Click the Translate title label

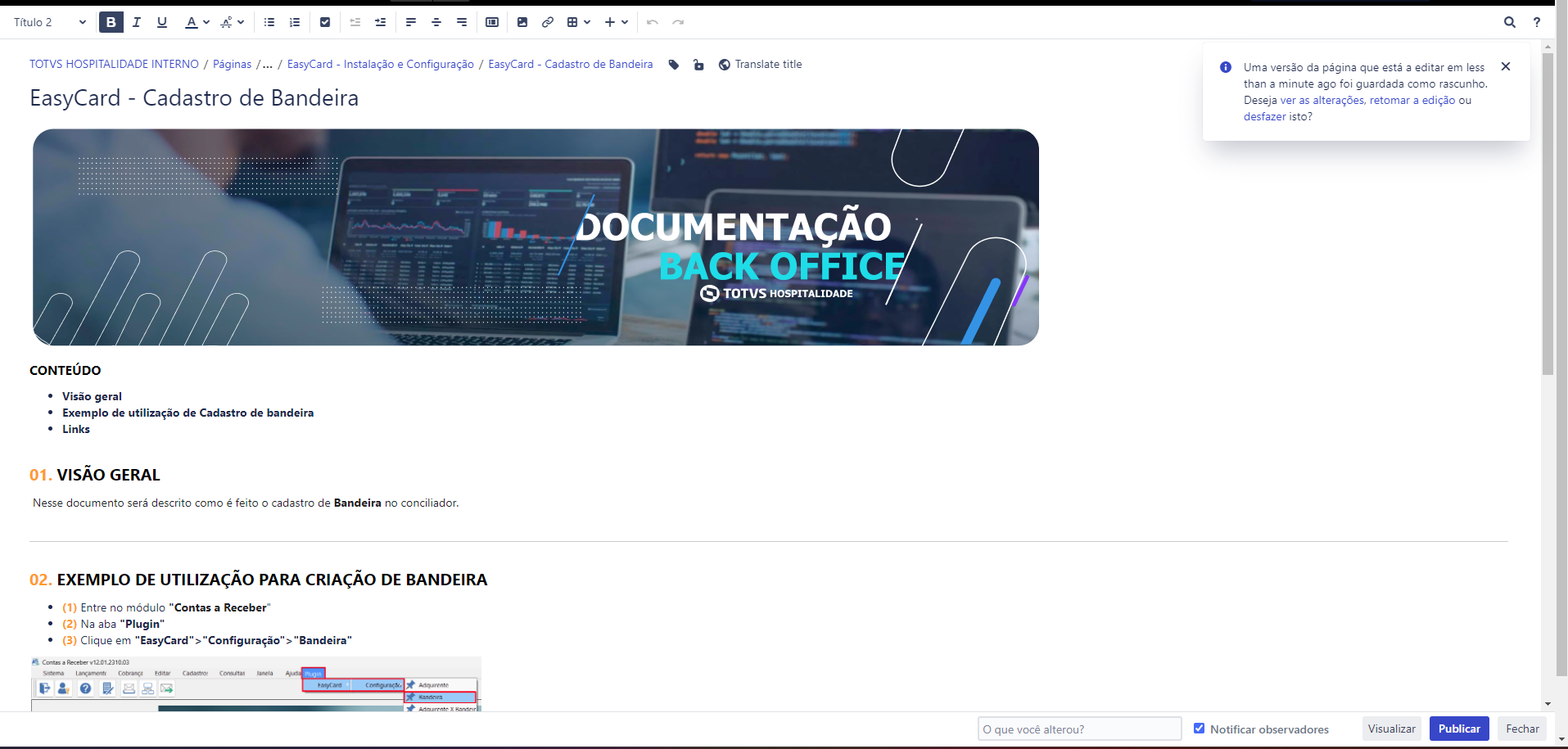(x=768, y=65)
